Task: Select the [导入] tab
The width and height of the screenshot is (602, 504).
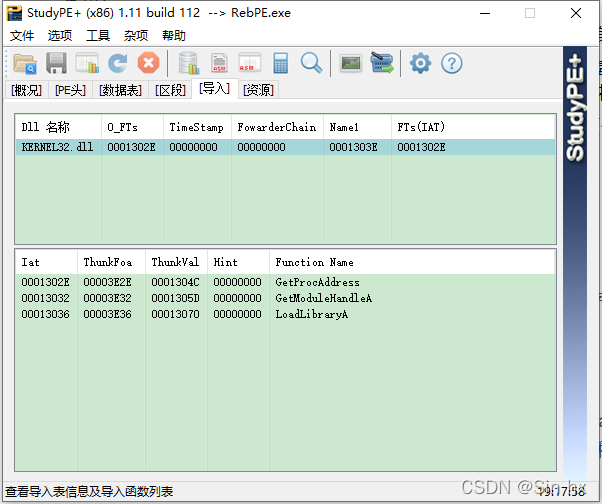Action: [214, 89]
